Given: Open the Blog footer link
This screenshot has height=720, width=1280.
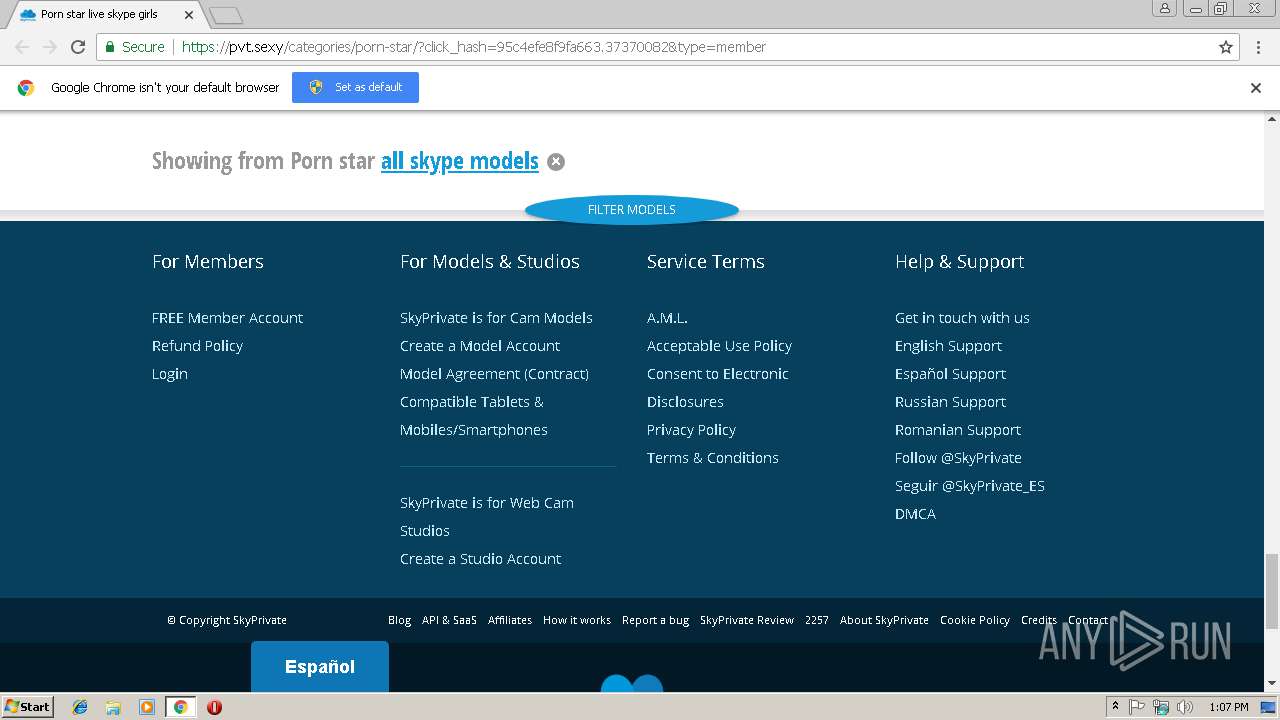Looking at the screenshot, I should coord(399,620).
